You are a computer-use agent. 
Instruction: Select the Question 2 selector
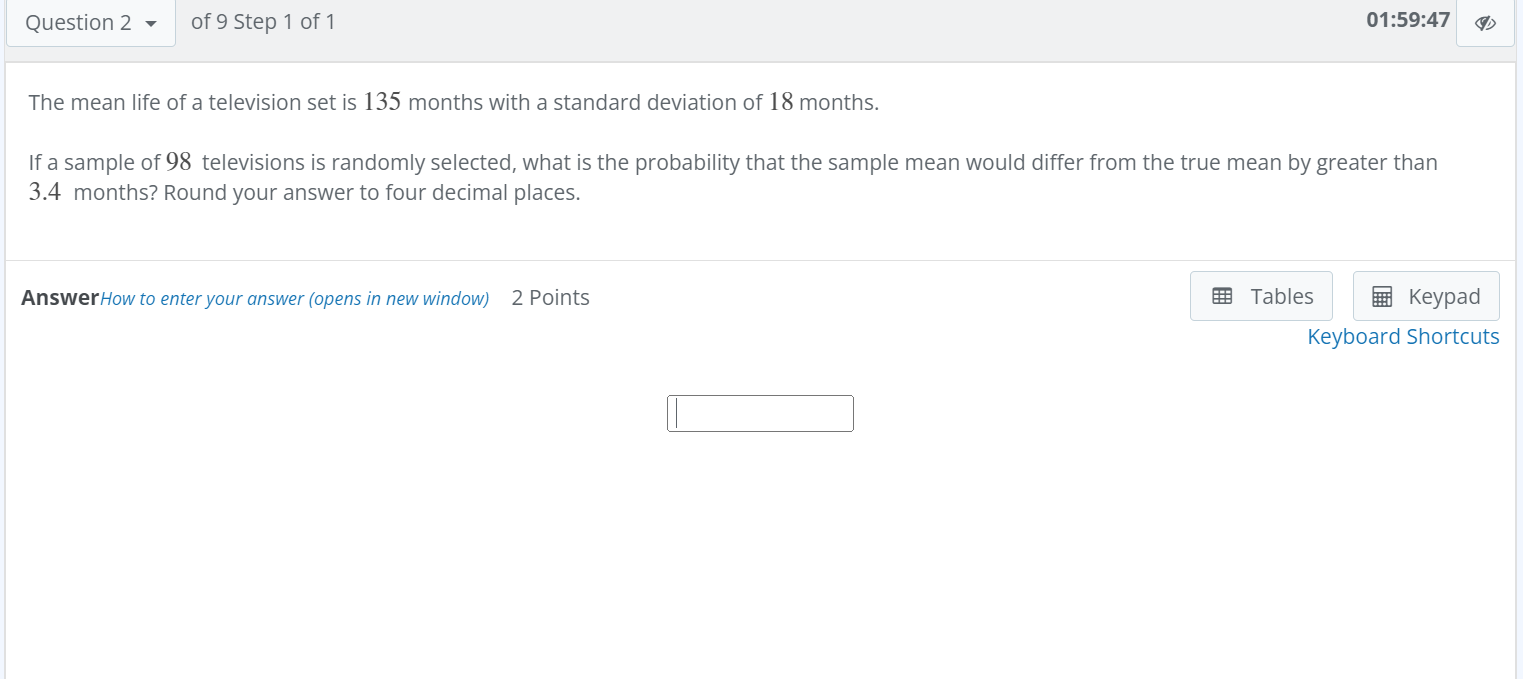tap(90, 22)
